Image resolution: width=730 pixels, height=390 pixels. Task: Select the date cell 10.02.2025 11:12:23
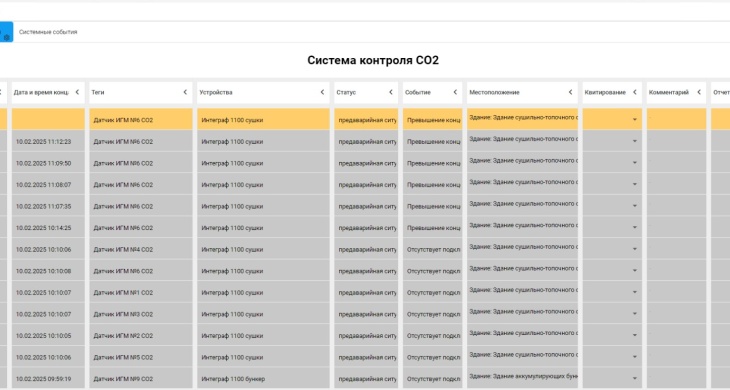tap(48, 141)
